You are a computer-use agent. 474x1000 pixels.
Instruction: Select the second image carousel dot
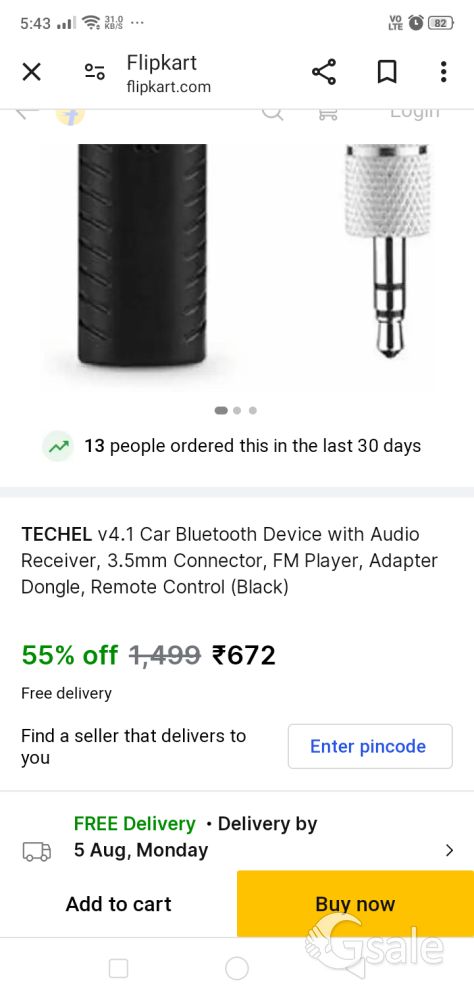[237, 411]
